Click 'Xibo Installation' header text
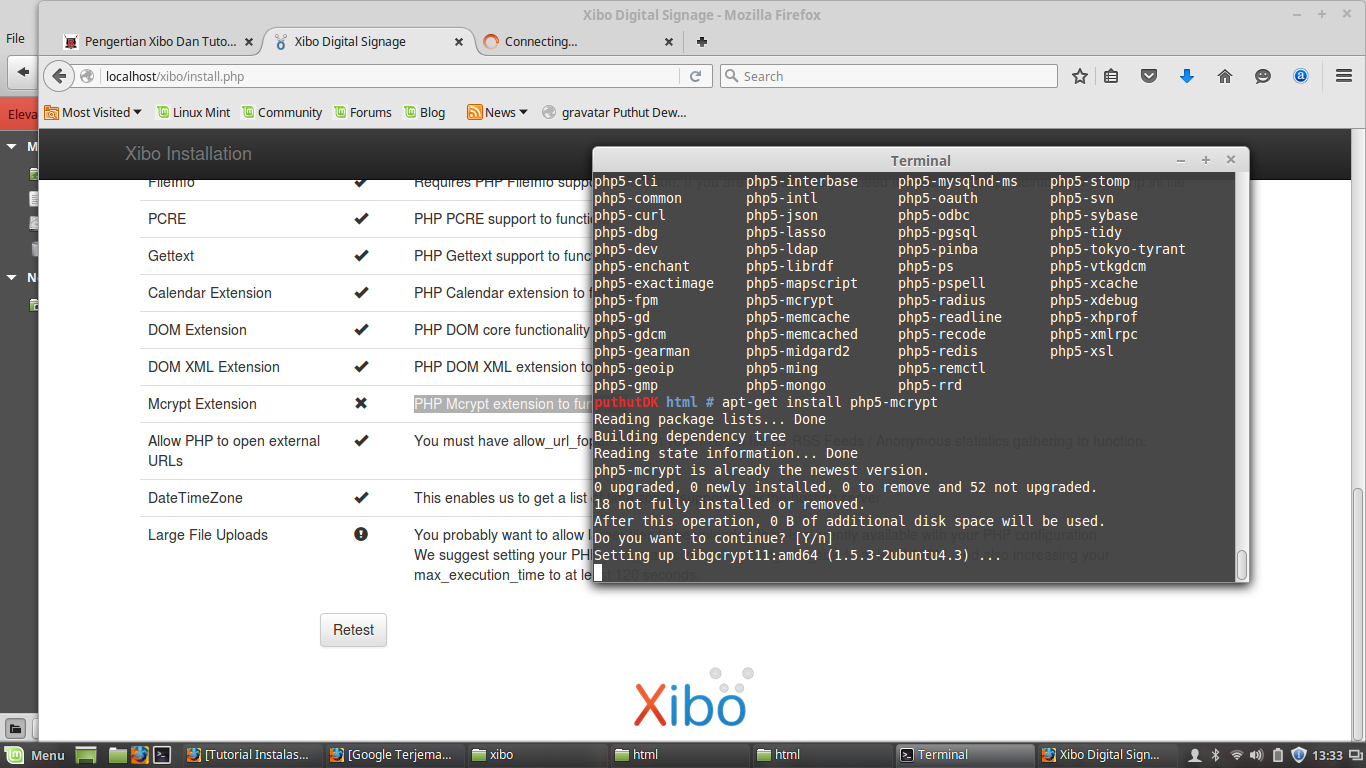 pos(188,154)
